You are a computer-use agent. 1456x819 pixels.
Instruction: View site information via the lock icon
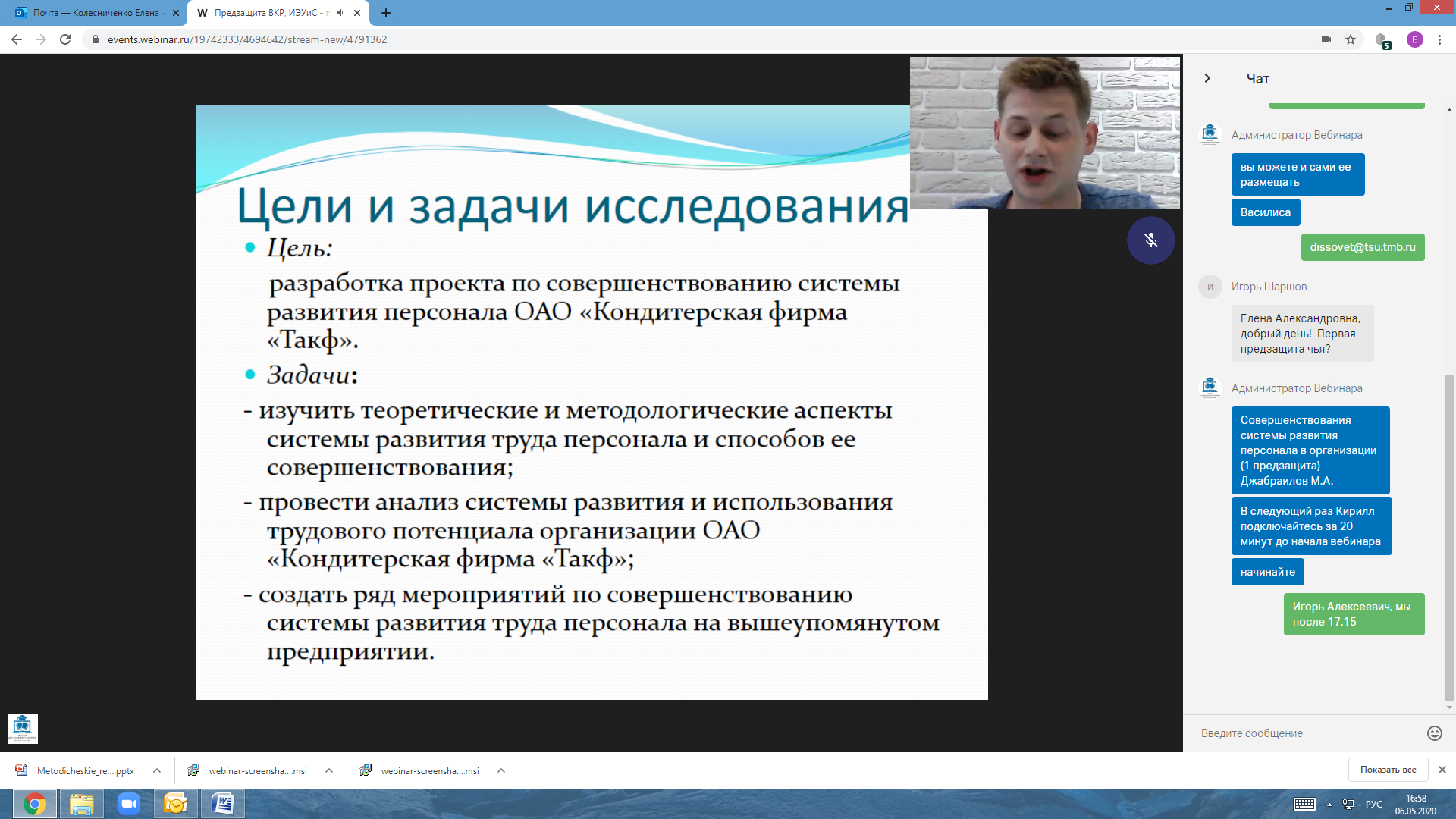pyautogui.click(x=96, y=39)
